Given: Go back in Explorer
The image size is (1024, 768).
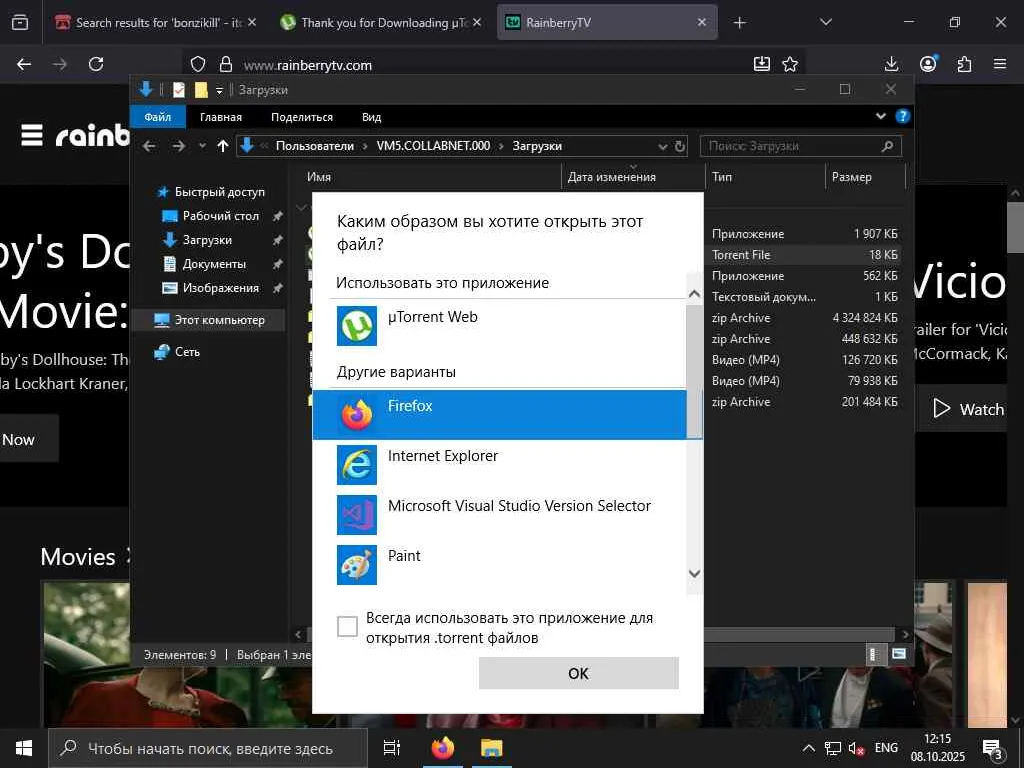Looking at the screenshot, I should 150,146.
